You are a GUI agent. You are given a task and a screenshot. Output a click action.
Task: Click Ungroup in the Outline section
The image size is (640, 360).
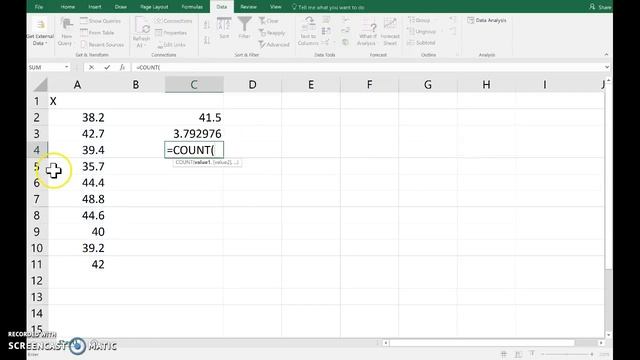click(x=422, y=31)
